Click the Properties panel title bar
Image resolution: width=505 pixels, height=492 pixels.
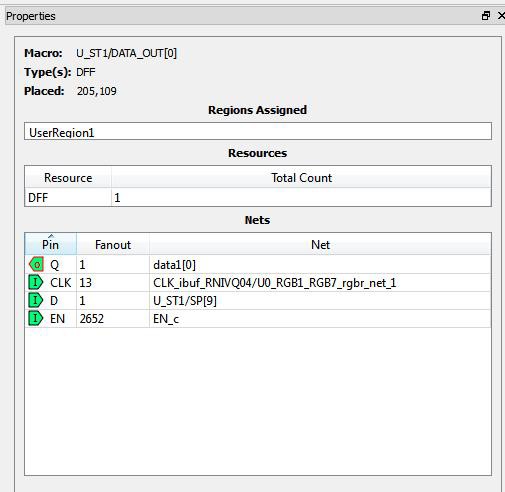243,16
